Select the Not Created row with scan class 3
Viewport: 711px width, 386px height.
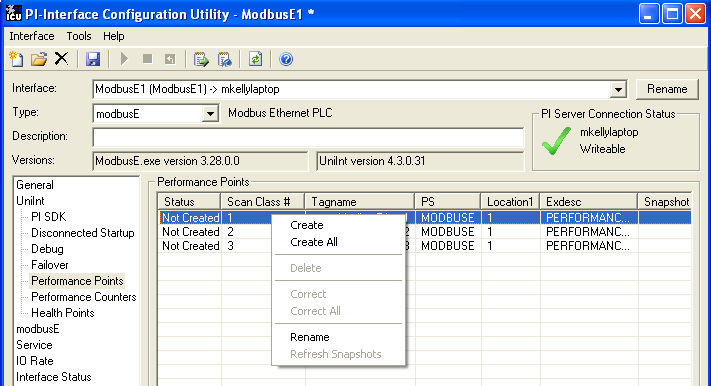tap(424, 246)
